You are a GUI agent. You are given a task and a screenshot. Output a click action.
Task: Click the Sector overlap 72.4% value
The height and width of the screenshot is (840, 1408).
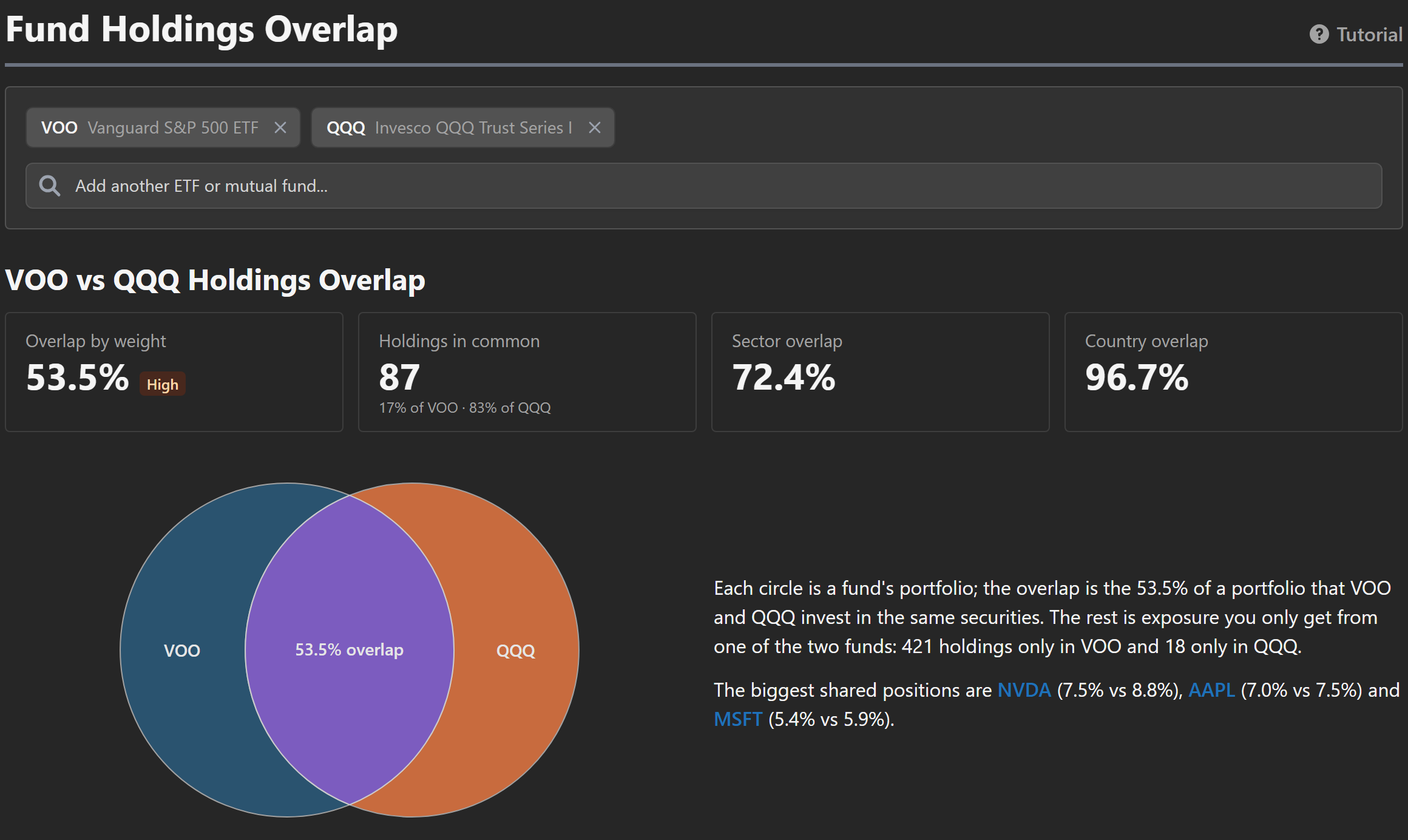(x=784, y=378)
